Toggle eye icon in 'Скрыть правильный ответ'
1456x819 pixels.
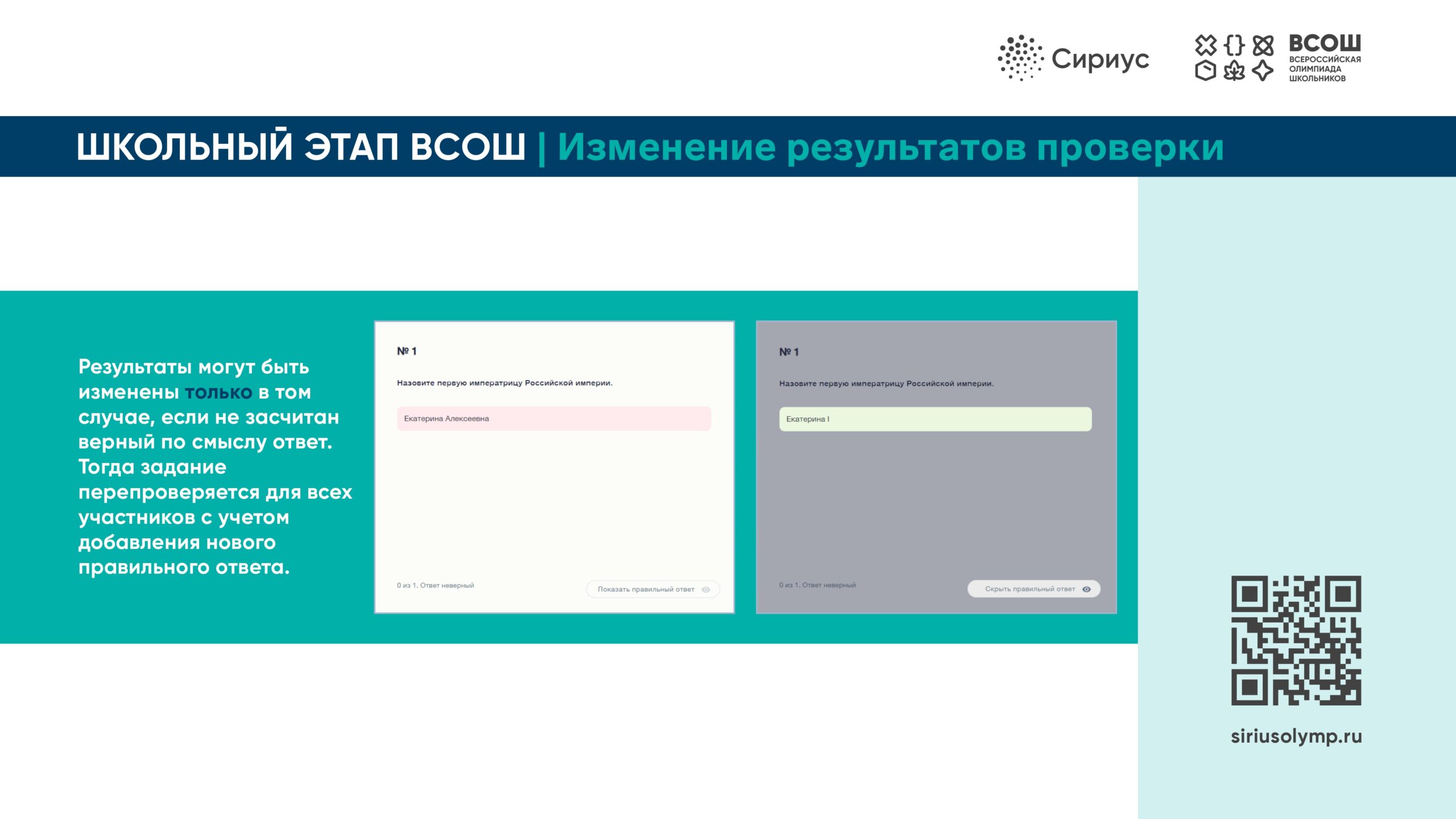tap(1086, 589)
